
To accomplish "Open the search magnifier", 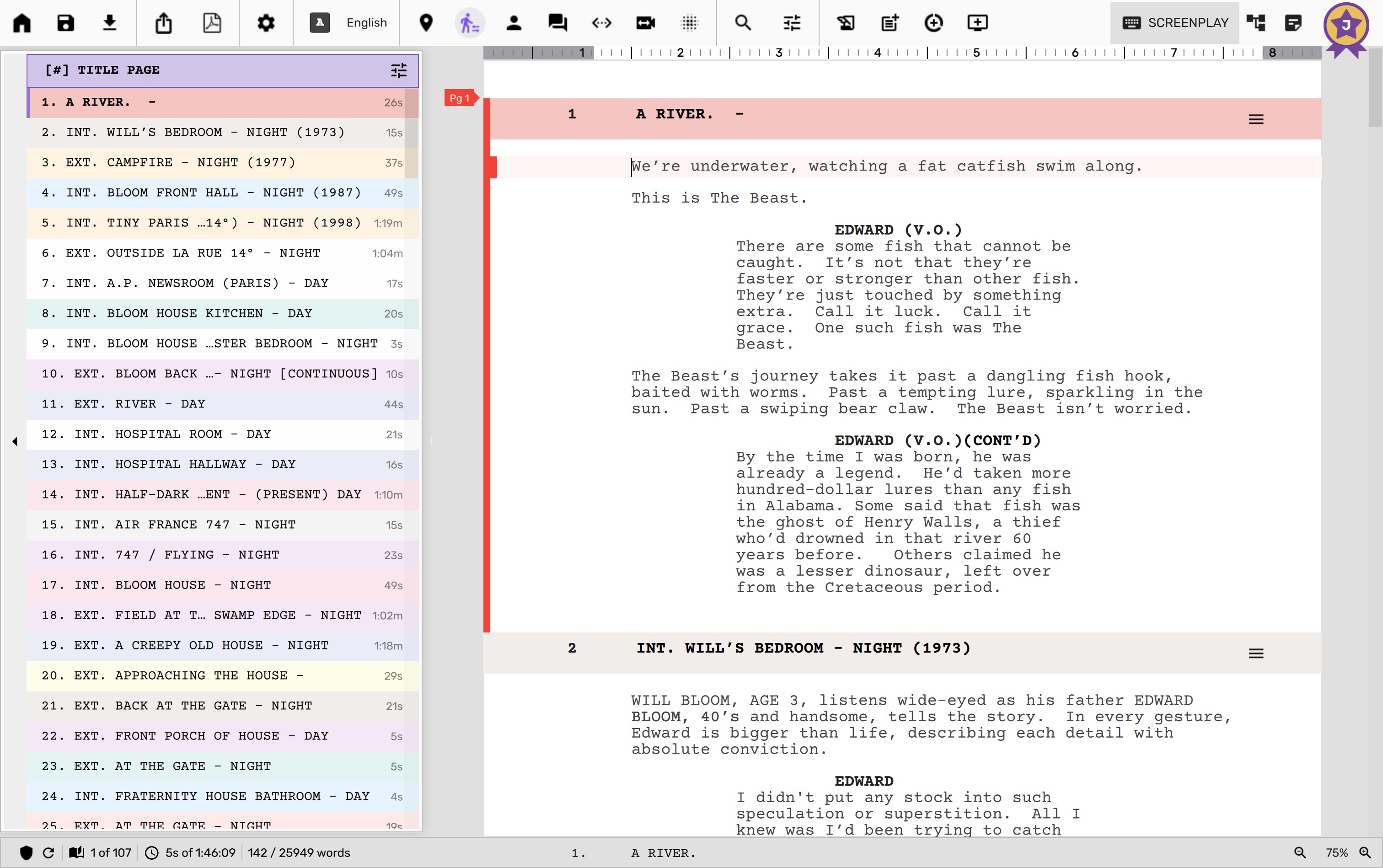I will click(x=743, y=23).
